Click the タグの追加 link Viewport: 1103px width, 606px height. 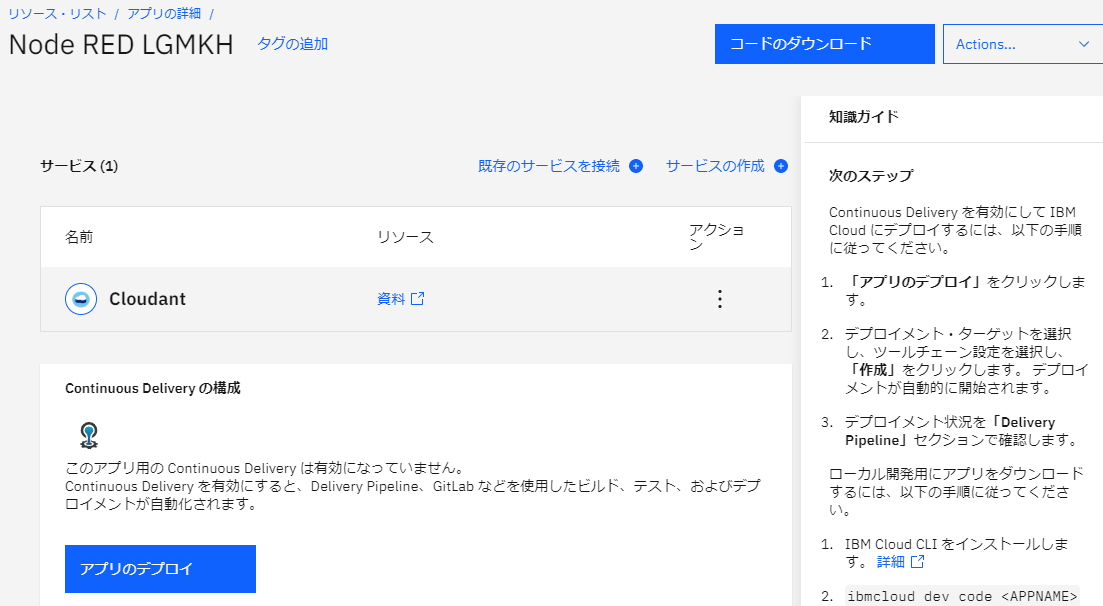pyautogui.click(x=293, y=44)
